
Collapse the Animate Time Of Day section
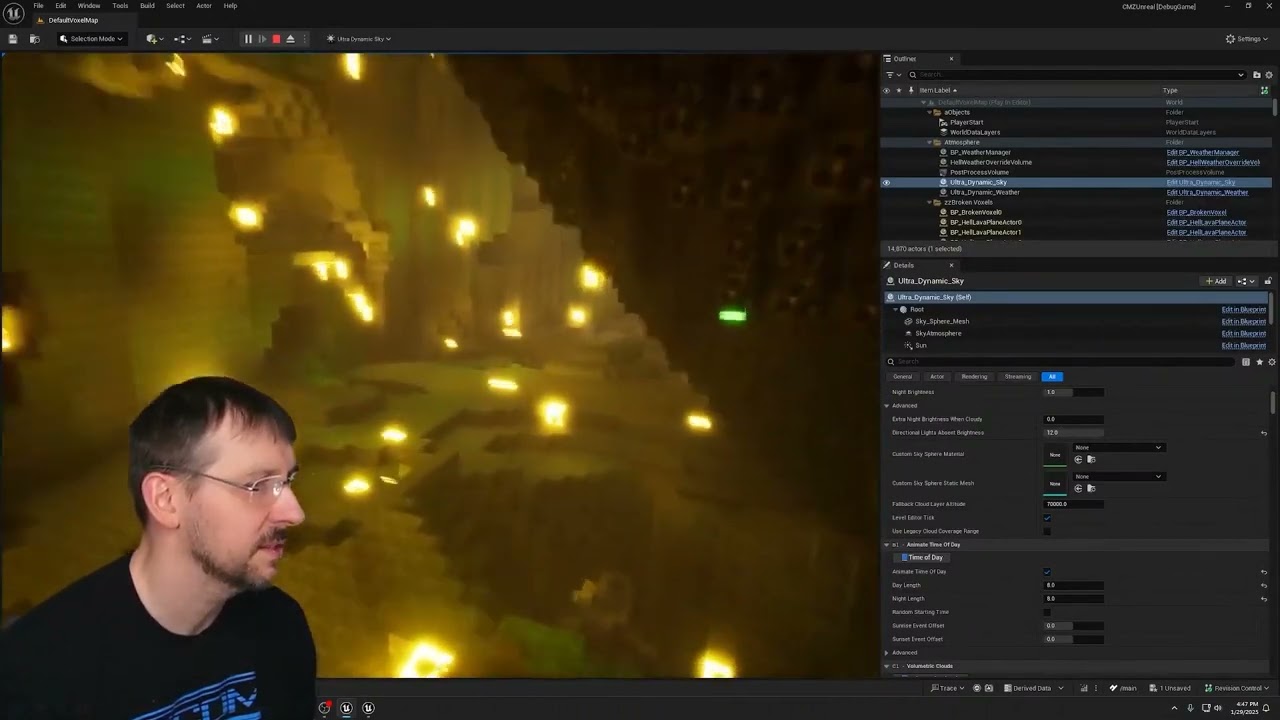886,545
